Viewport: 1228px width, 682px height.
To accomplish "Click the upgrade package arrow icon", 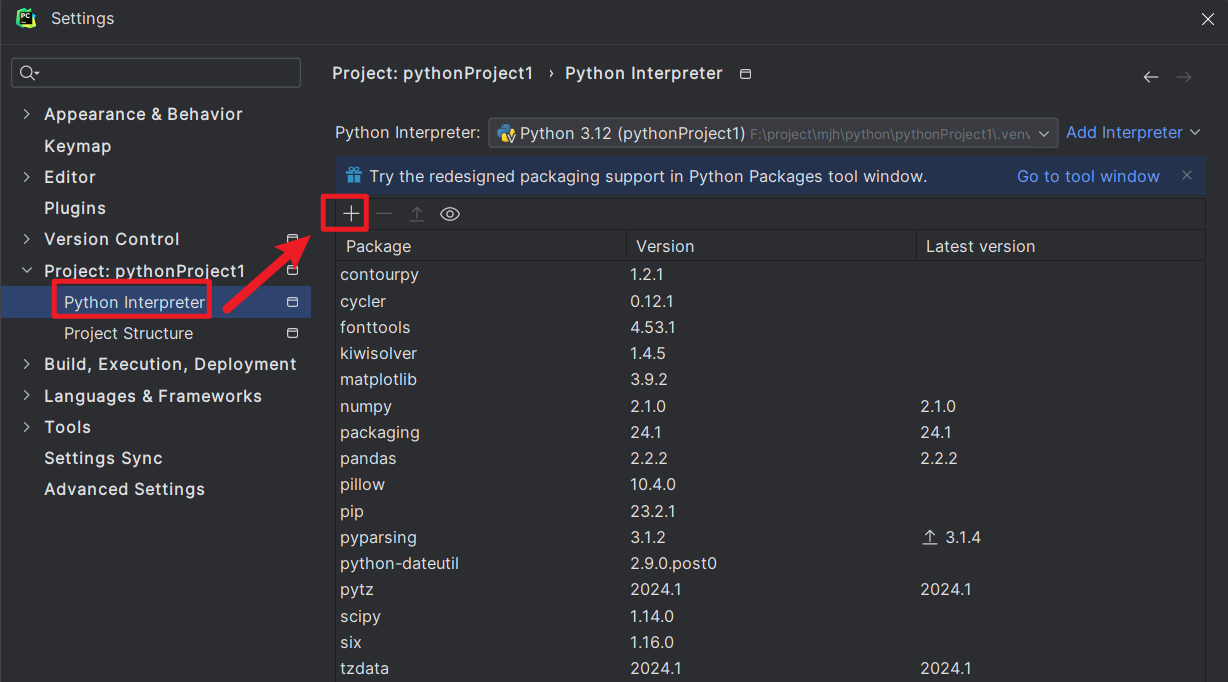I will [417, 214].
